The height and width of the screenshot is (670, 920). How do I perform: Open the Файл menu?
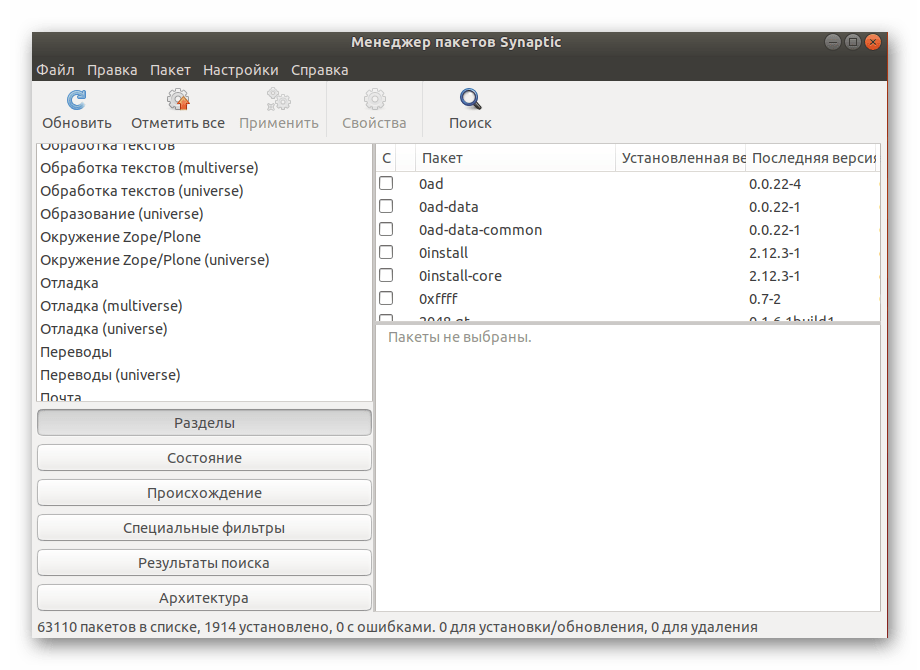(x=55, y=70)
